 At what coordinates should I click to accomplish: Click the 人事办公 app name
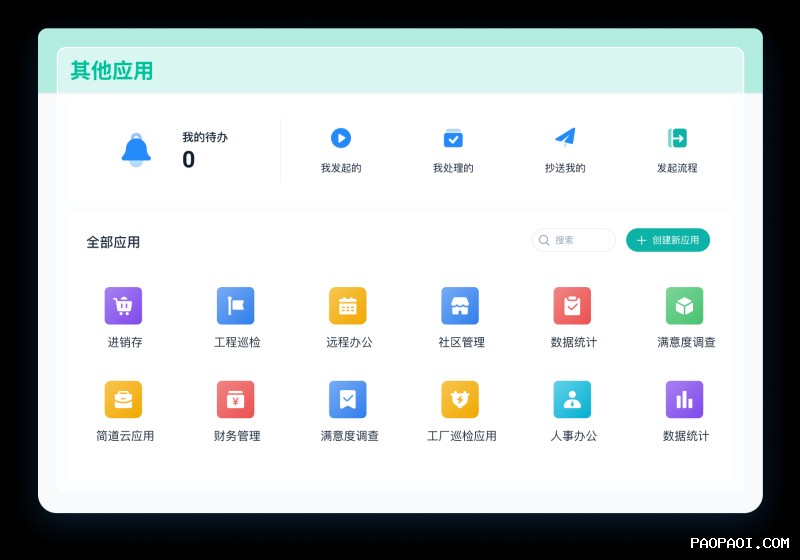click(x=574, y=436)
